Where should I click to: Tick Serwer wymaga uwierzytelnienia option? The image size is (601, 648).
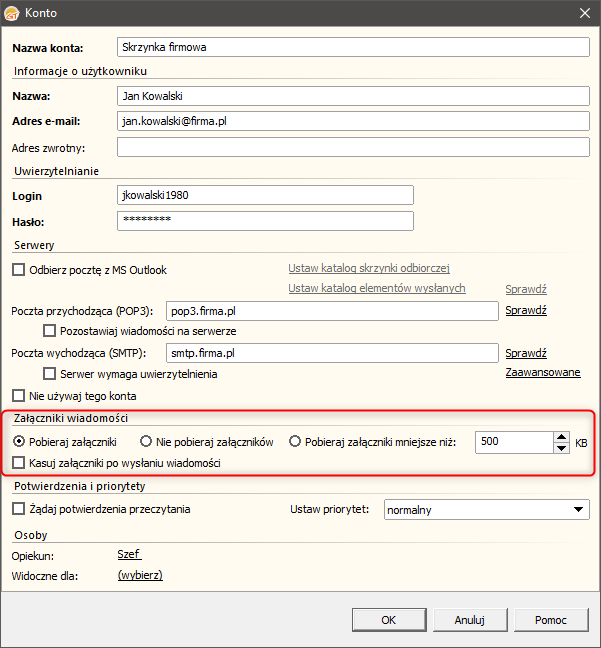[x=49, y=374]
